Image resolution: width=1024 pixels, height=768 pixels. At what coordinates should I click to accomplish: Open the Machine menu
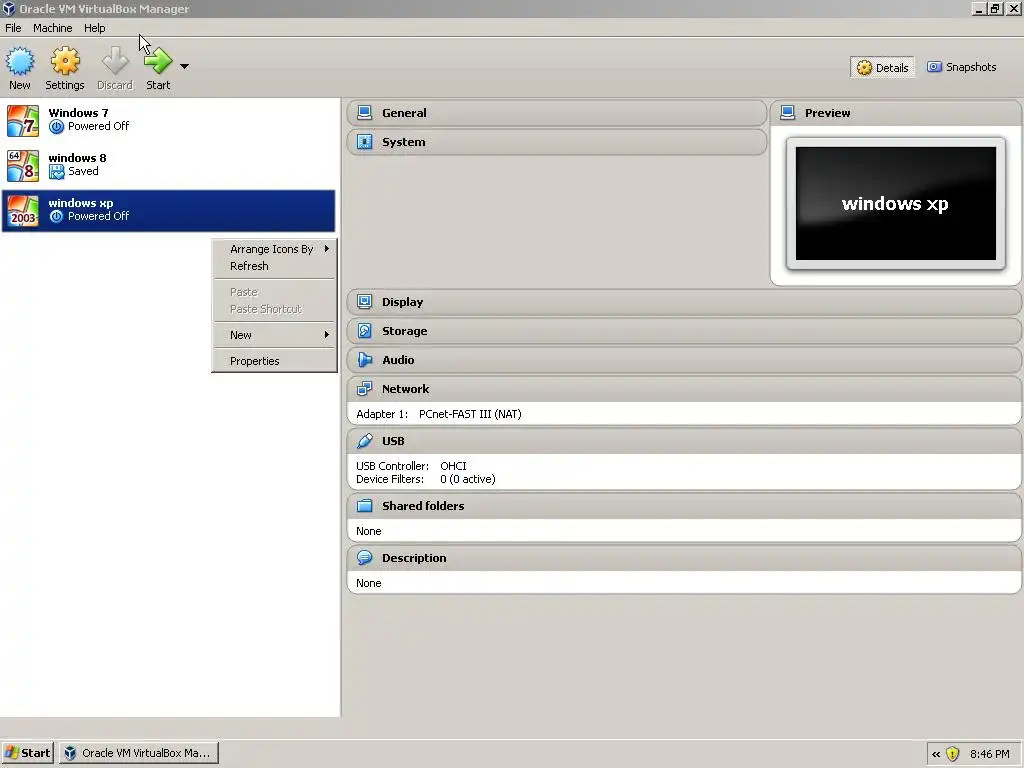coord(53,28)
